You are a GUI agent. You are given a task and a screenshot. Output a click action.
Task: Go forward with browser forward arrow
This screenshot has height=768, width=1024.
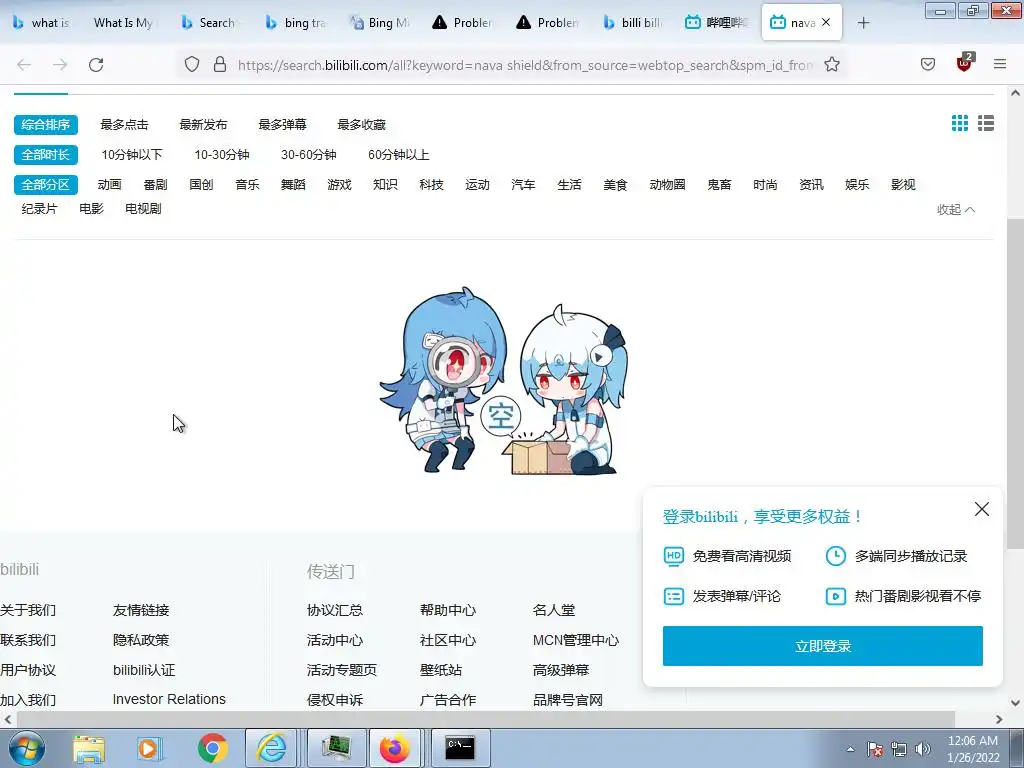[60, 65]
